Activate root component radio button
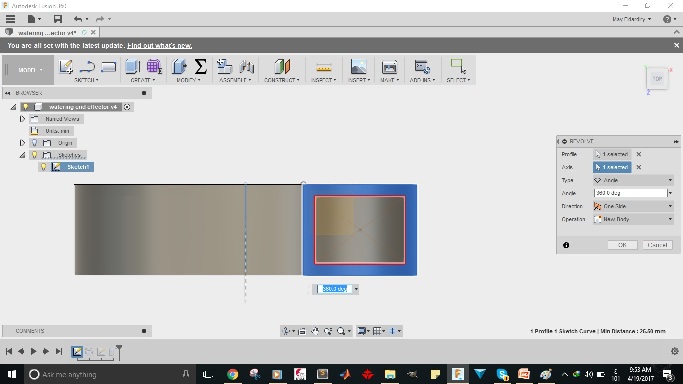 [x=127, y=107]
